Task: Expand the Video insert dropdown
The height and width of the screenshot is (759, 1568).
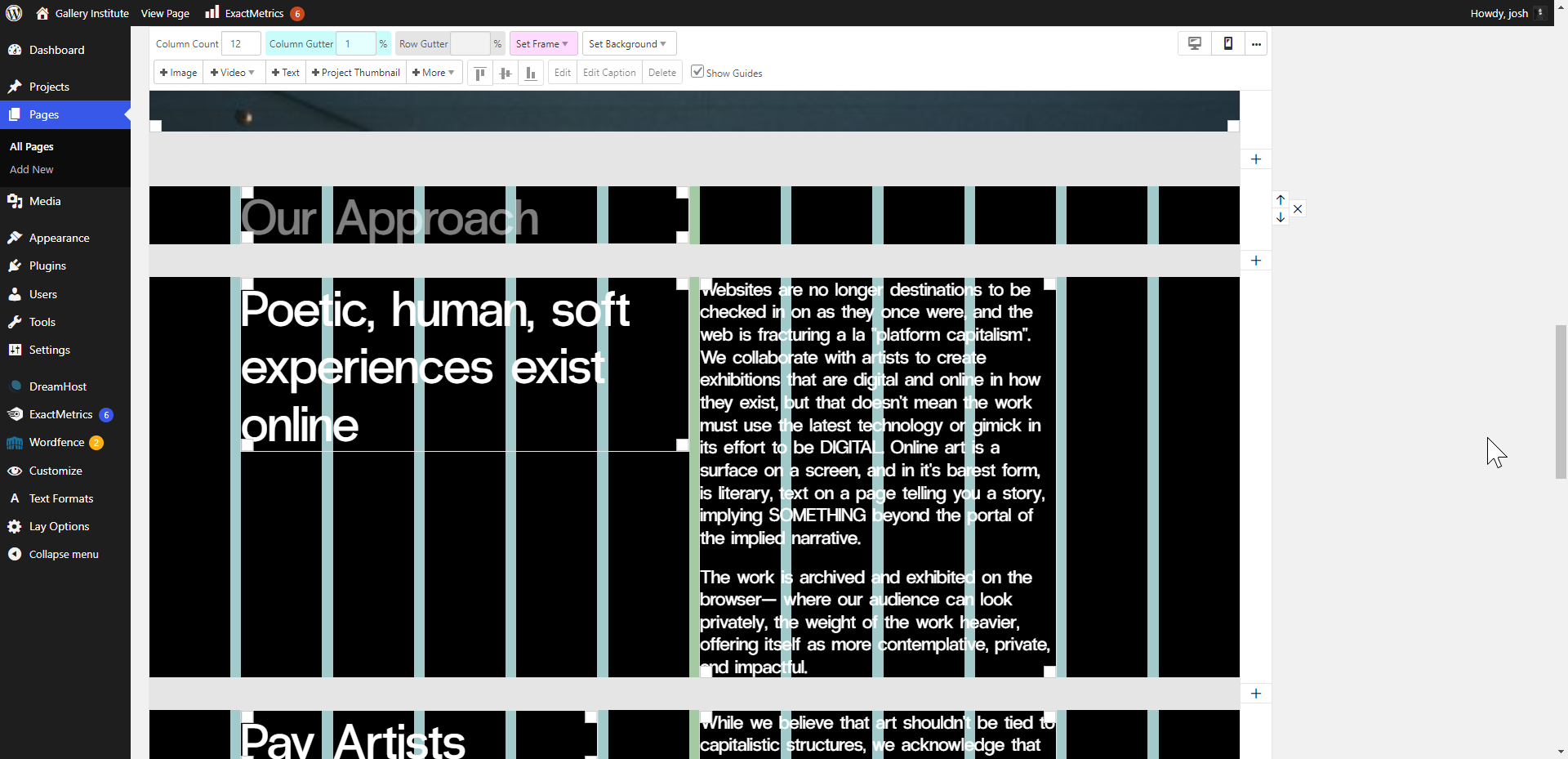Action: coord(233,72)
